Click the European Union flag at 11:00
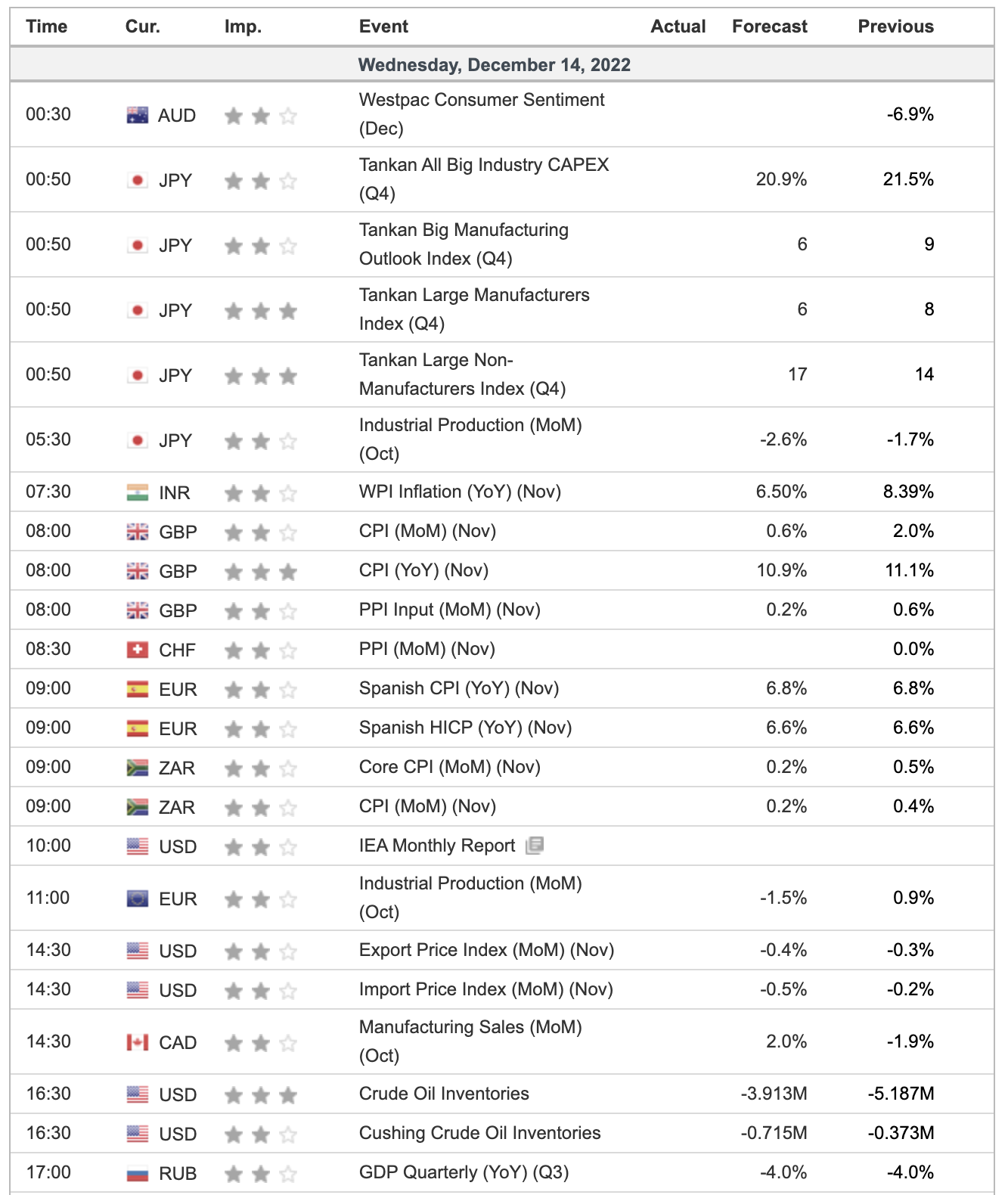 137,899
